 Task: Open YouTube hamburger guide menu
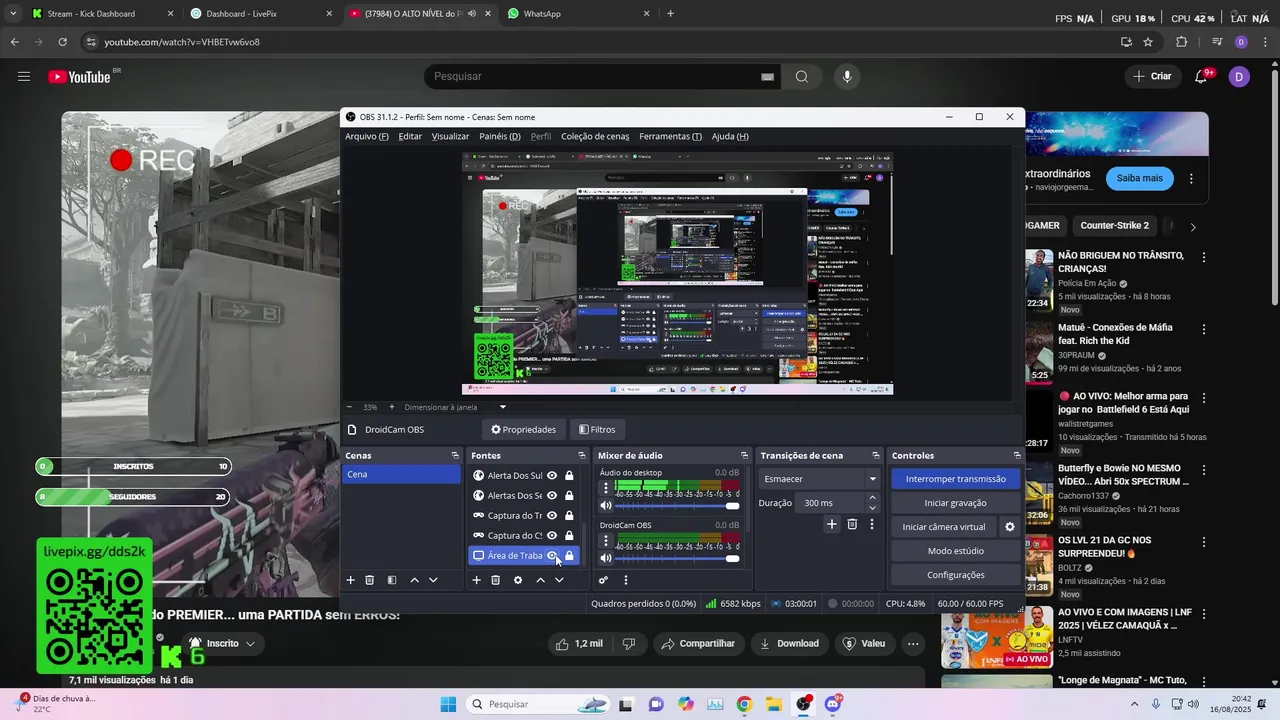24,77
